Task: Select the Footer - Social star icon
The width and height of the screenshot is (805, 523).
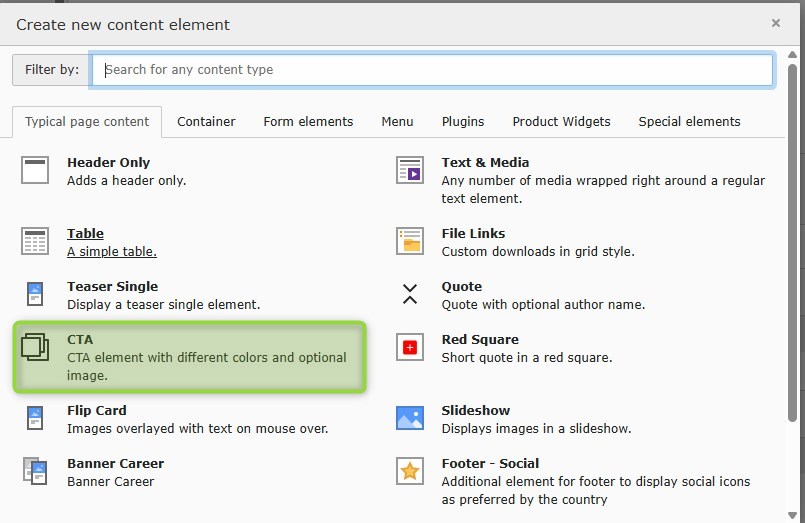Action: [x=410, y=472]
